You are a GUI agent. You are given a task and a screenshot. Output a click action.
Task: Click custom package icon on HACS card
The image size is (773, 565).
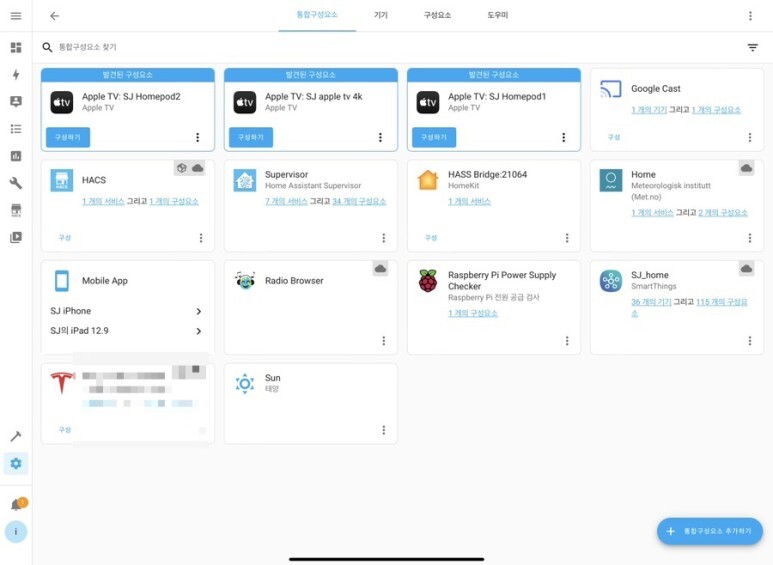(181, 168)
